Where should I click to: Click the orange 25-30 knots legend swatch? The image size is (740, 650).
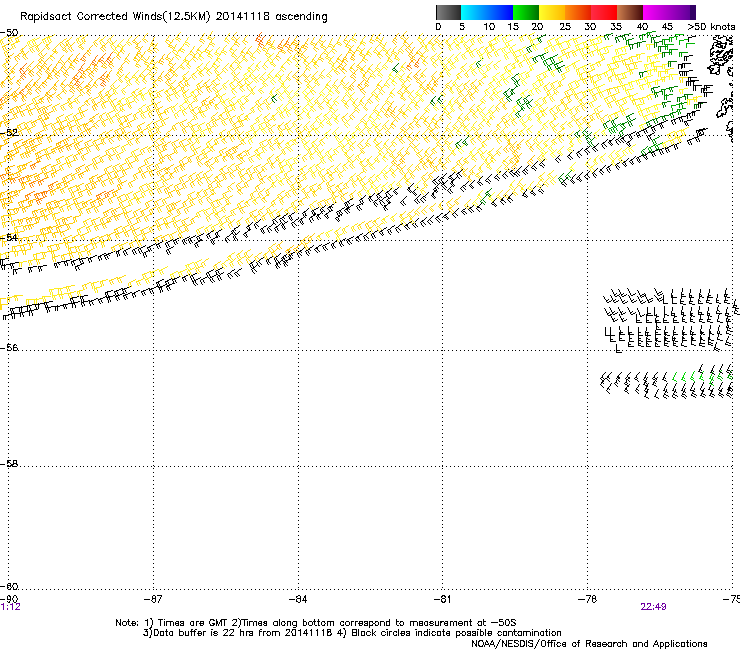[x=578, y=12]
